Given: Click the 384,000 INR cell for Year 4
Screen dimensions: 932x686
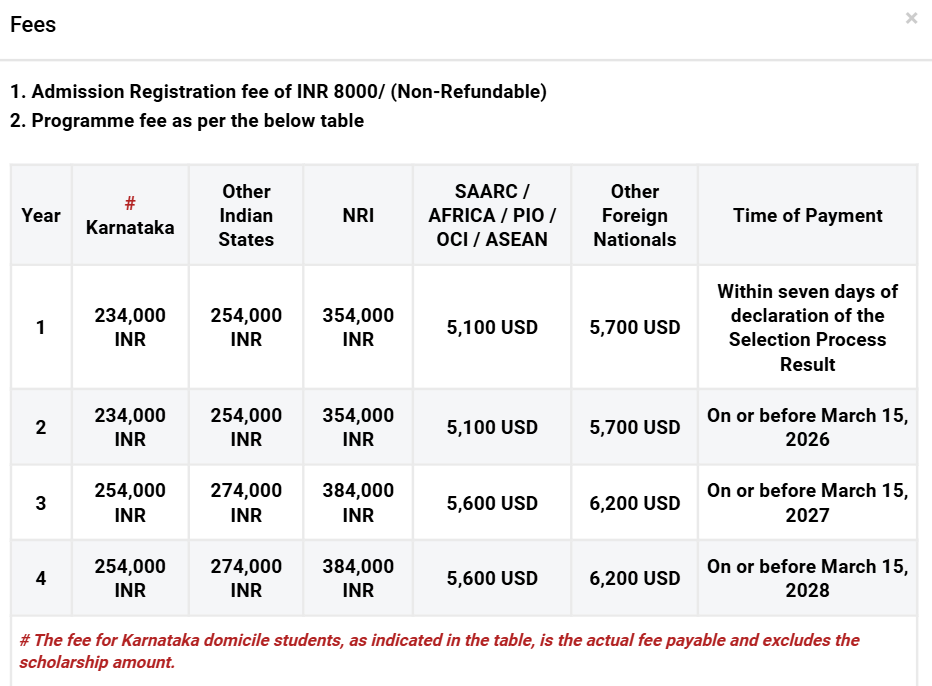Looking at the screenshot, I should tap(357, 577).
